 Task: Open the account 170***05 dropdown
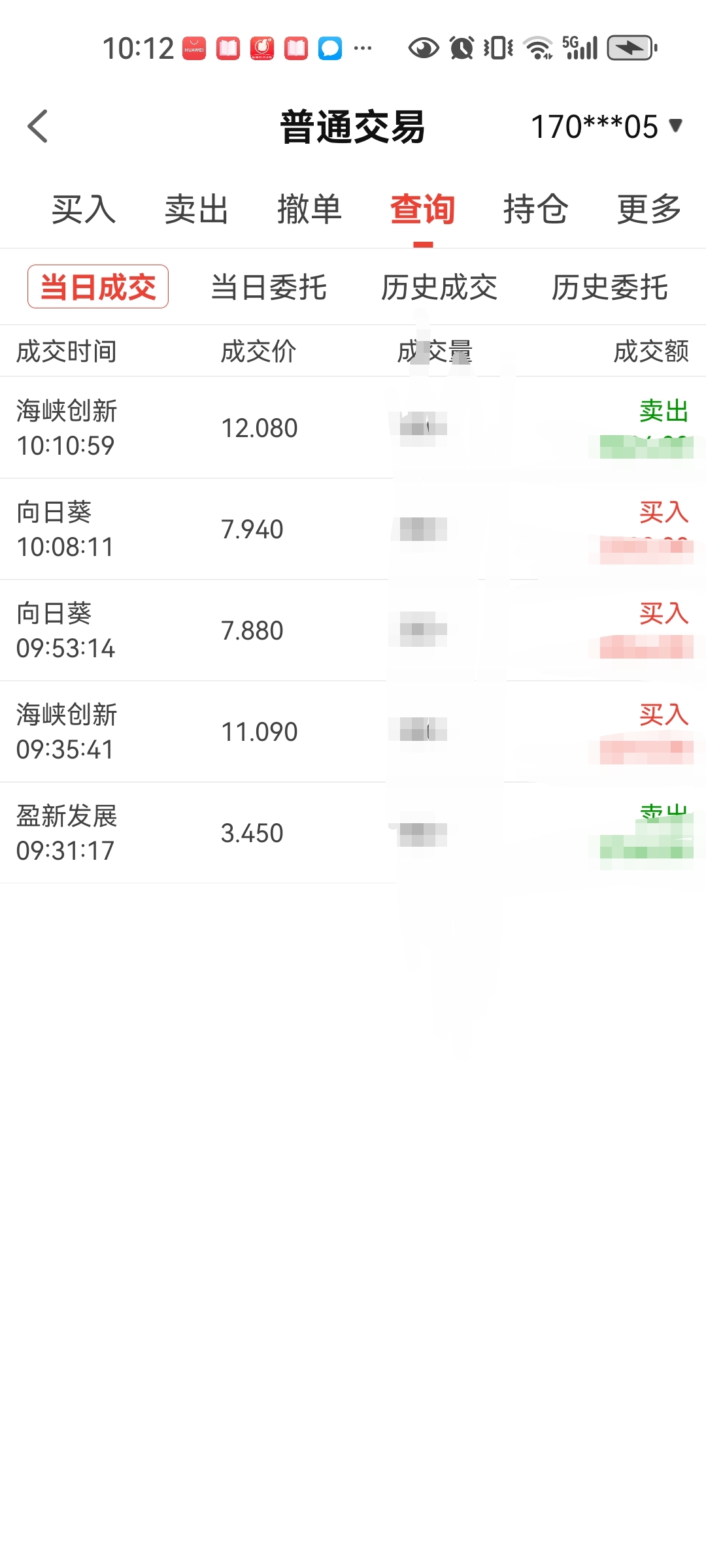click(x=606, y=126)
